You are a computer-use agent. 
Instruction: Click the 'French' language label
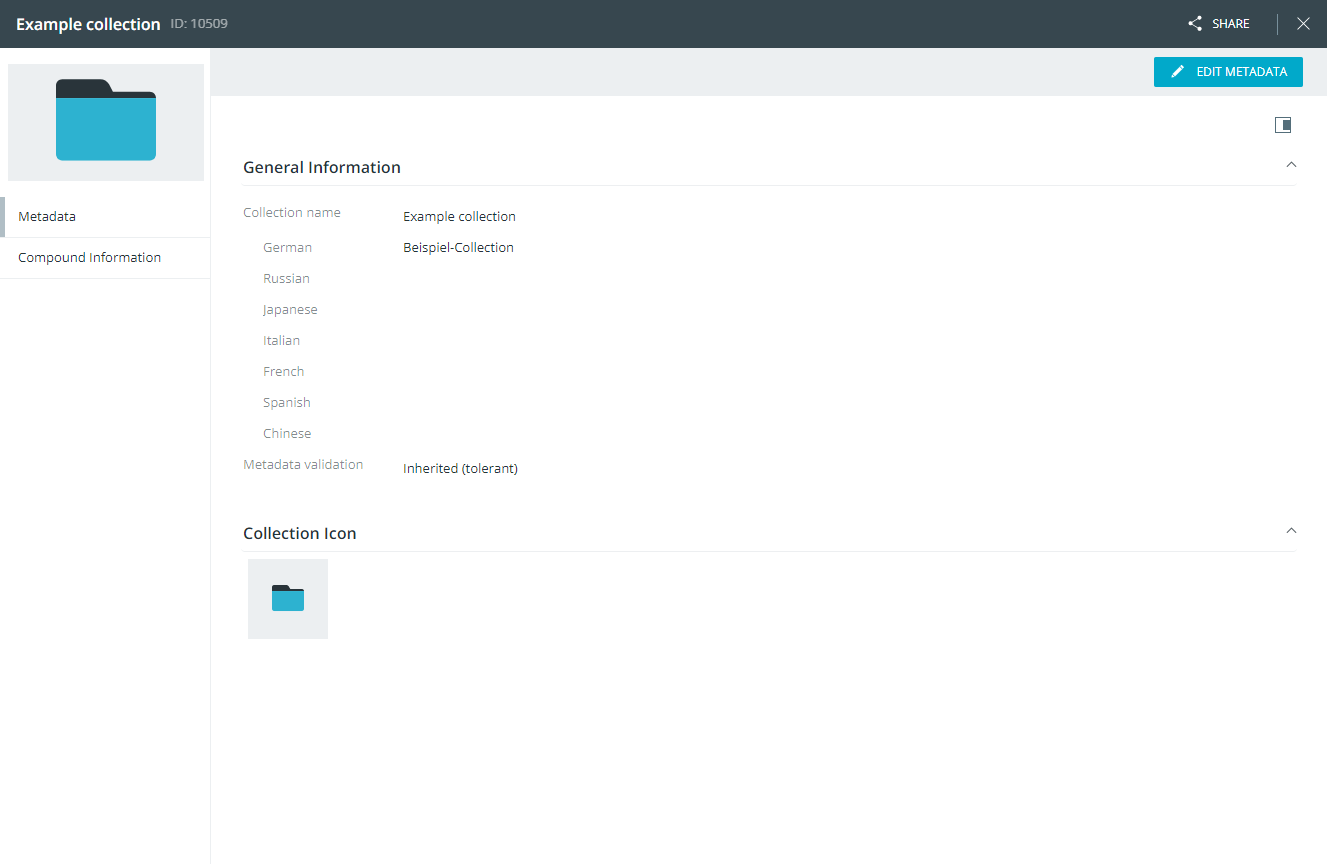284,372
